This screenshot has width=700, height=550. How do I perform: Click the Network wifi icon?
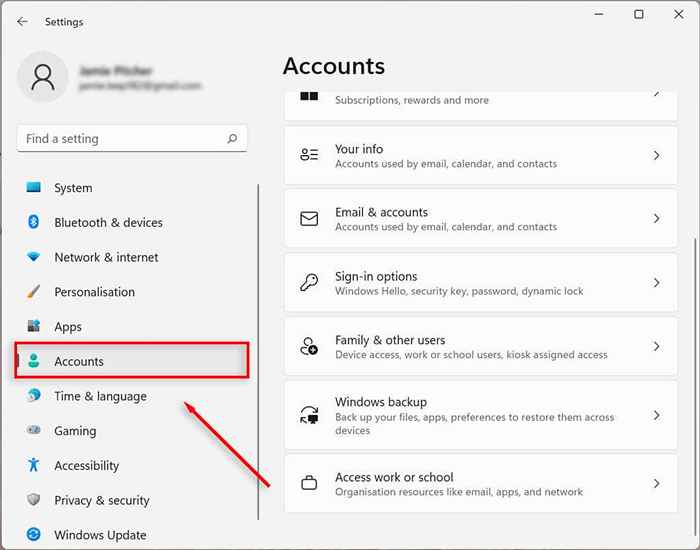[x=33, y=257]
